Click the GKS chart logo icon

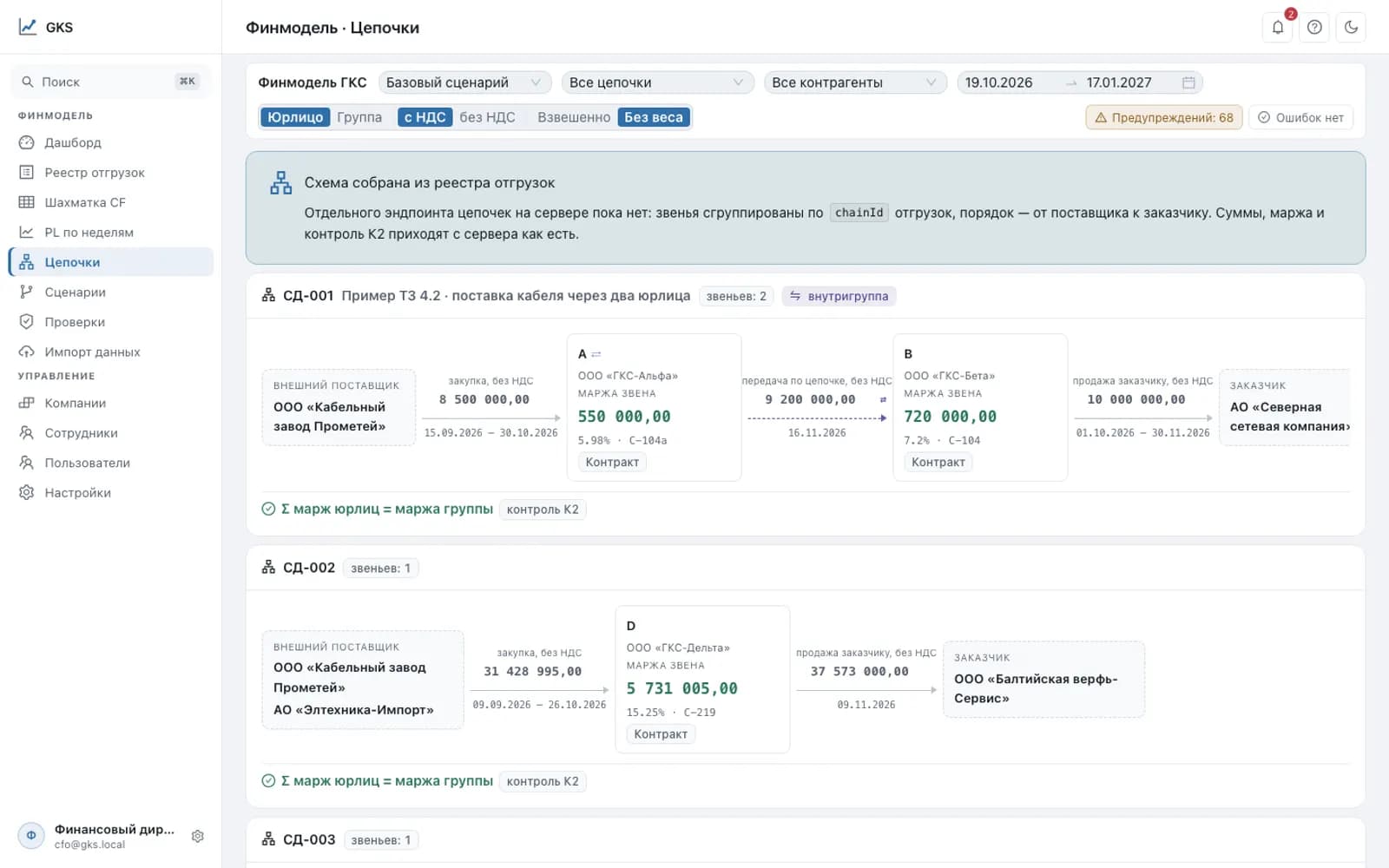pos(28,27)
